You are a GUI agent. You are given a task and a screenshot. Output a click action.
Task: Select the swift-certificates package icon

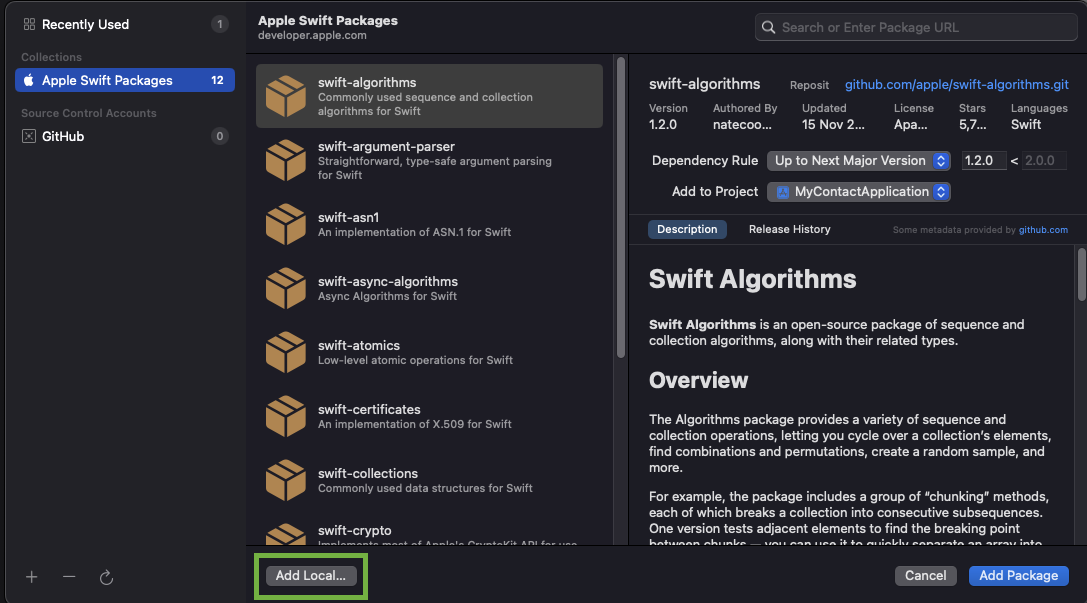click(286, 416)
